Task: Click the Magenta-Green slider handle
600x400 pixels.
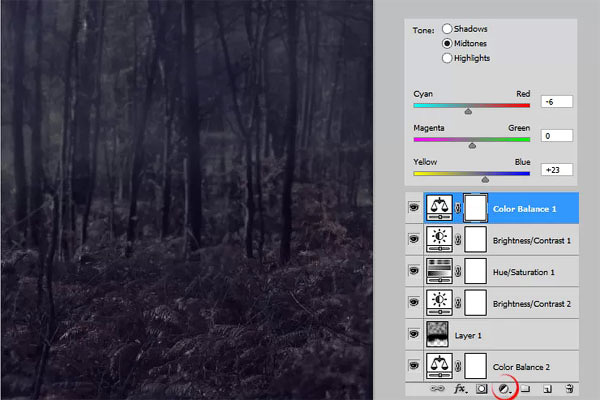Action: point(472,145)
